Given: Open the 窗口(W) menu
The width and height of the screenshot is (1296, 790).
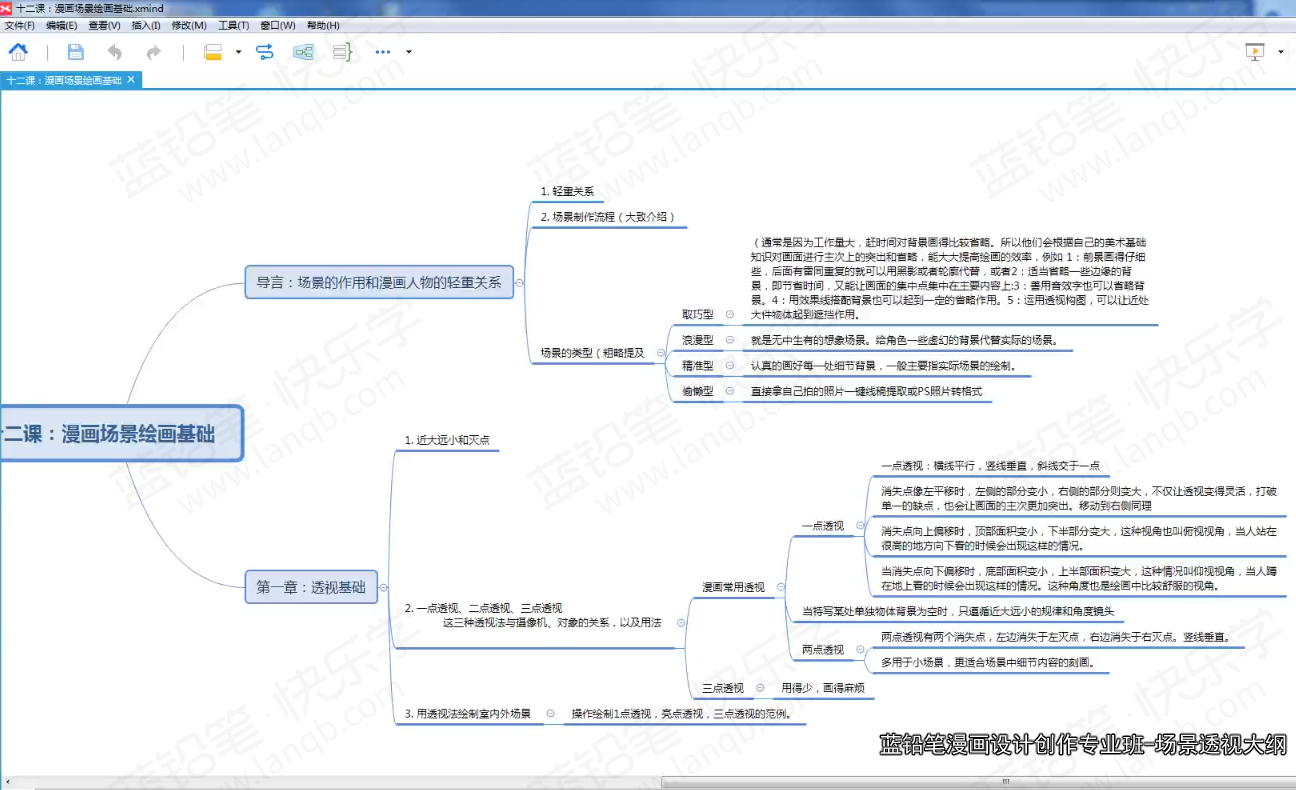Looking at the screenshot, I should tap(278, 25).
